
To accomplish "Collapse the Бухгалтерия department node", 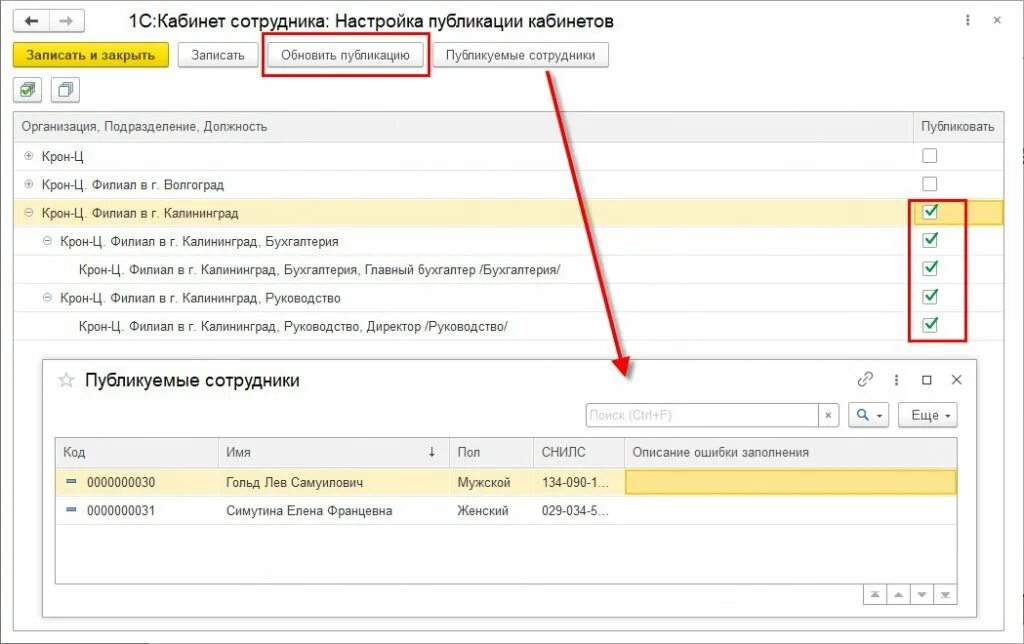I will pos(47,240).
